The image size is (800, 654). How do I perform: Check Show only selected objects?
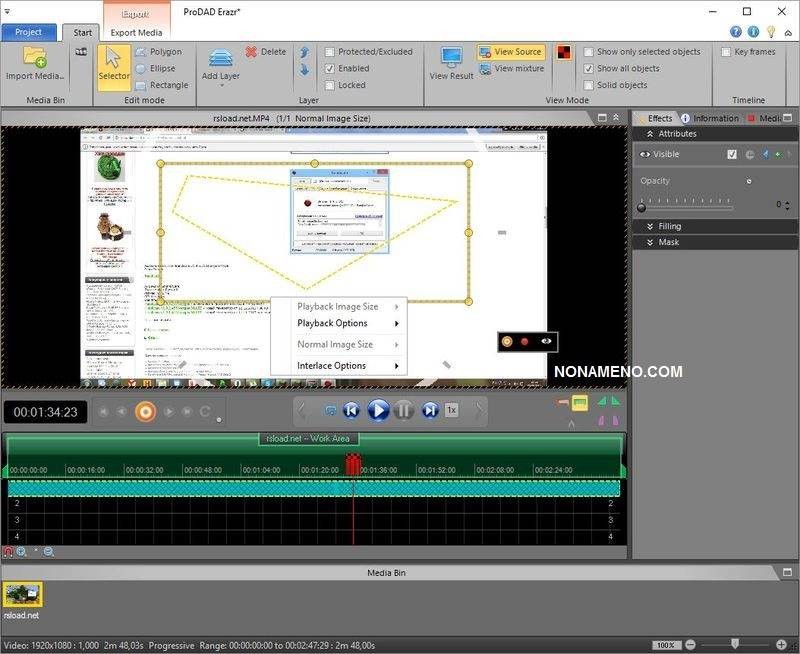coord(589,51)
